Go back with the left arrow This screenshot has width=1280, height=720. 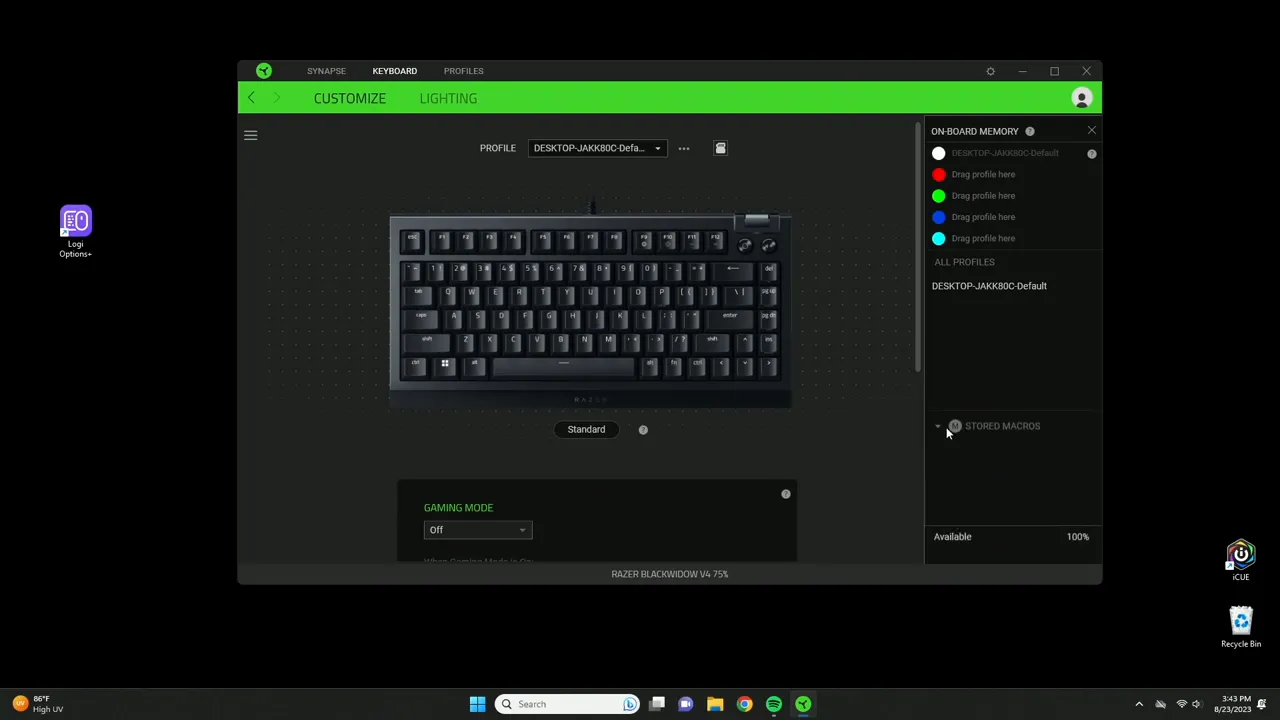point(251,98)
